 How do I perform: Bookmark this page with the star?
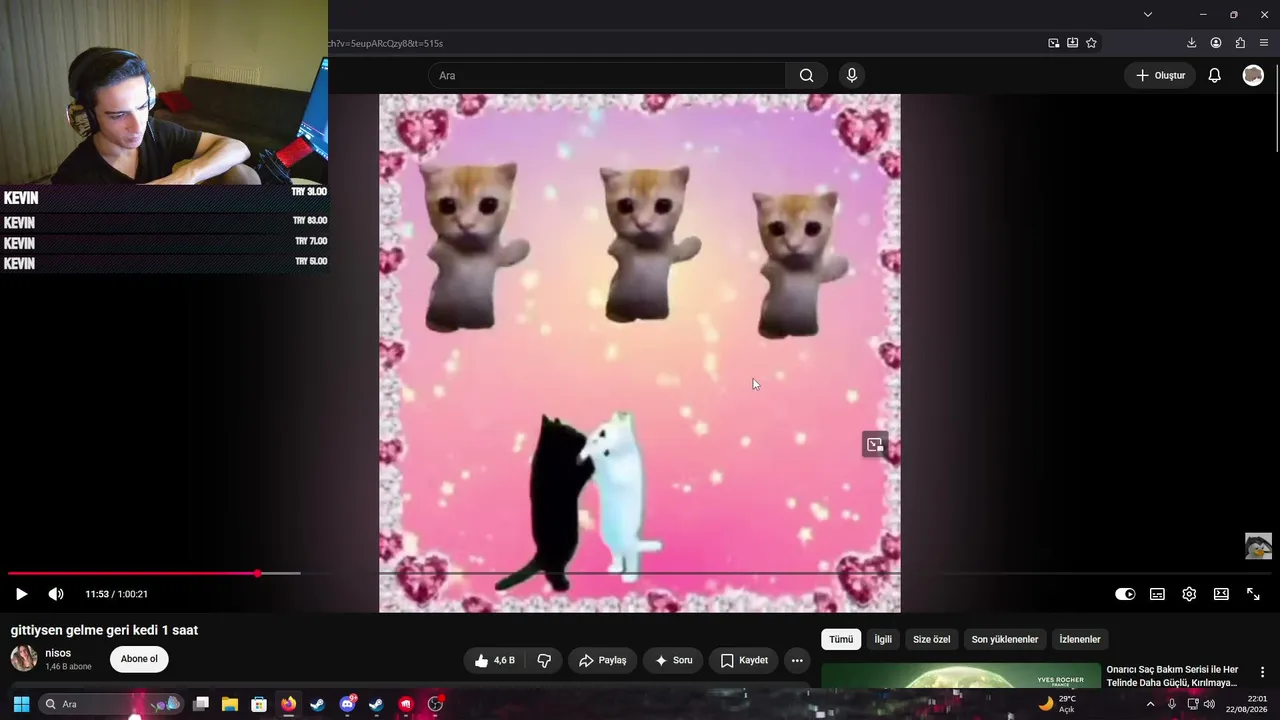click(x=1091, y=43)
